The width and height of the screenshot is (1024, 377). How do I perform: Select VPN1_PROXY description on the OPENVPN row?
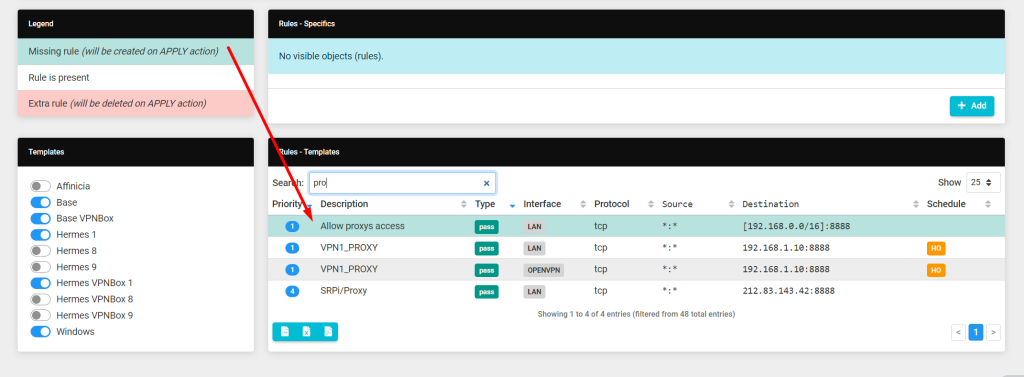(349, 269)
